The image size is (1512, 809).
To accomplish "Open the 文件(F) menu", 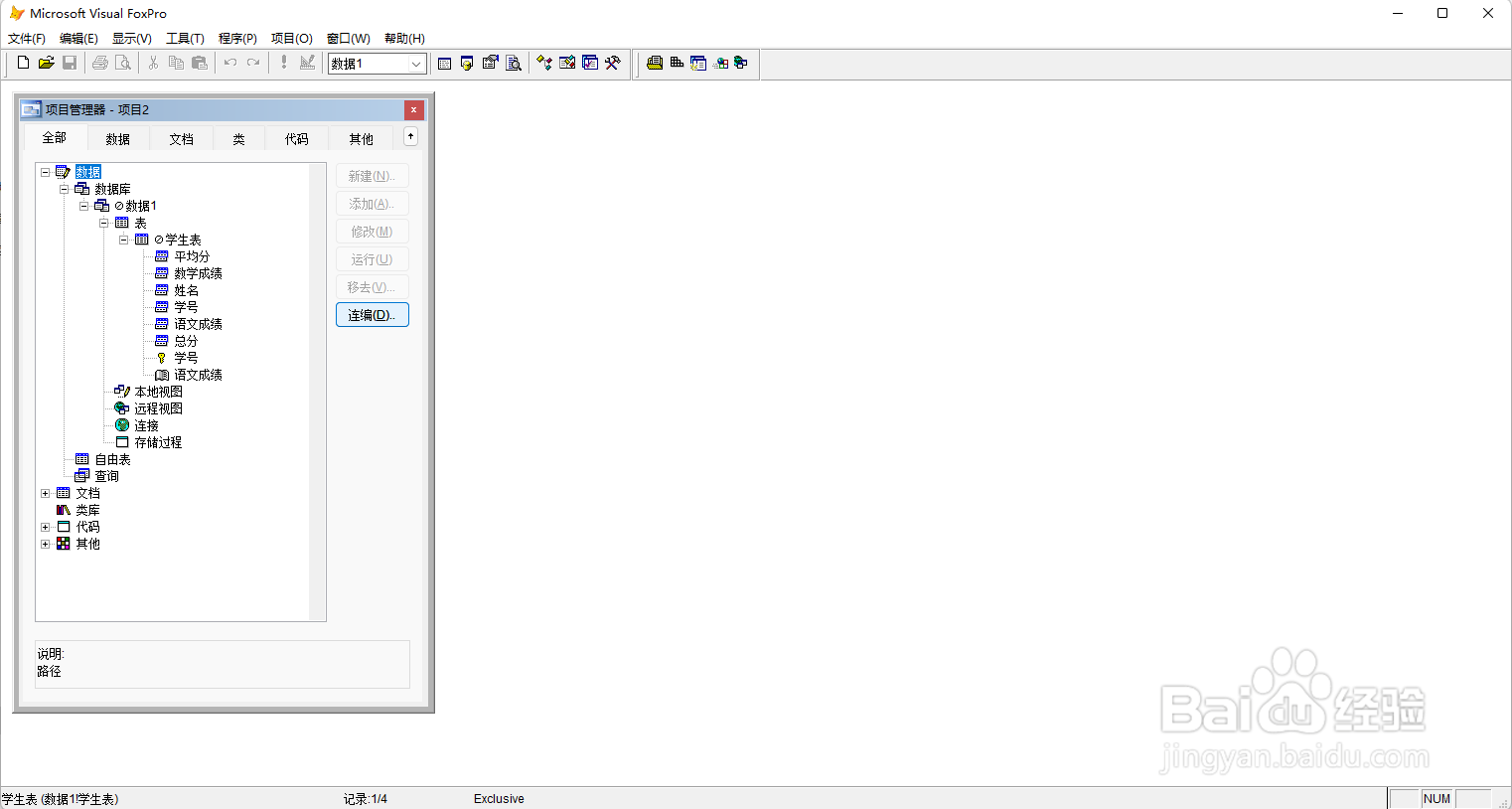I will [27, 39].
